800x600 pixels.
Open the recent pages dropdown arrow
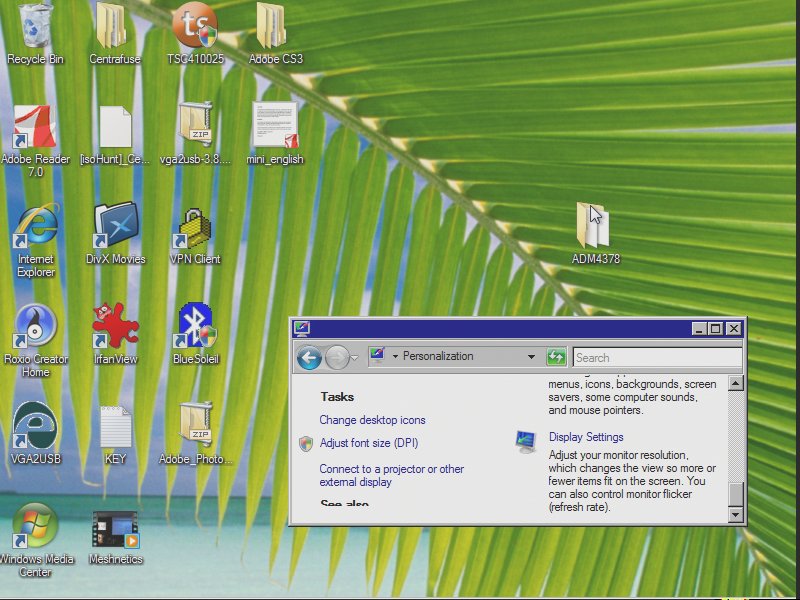pos(355,357)
